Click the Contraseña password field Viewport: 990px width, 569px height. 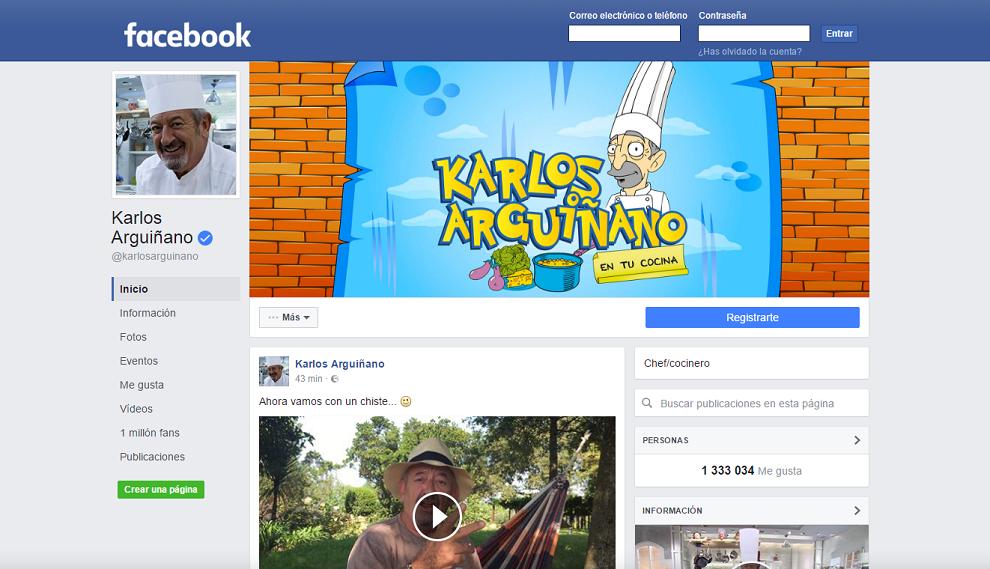pyautogui.click(x=754, y=34)
